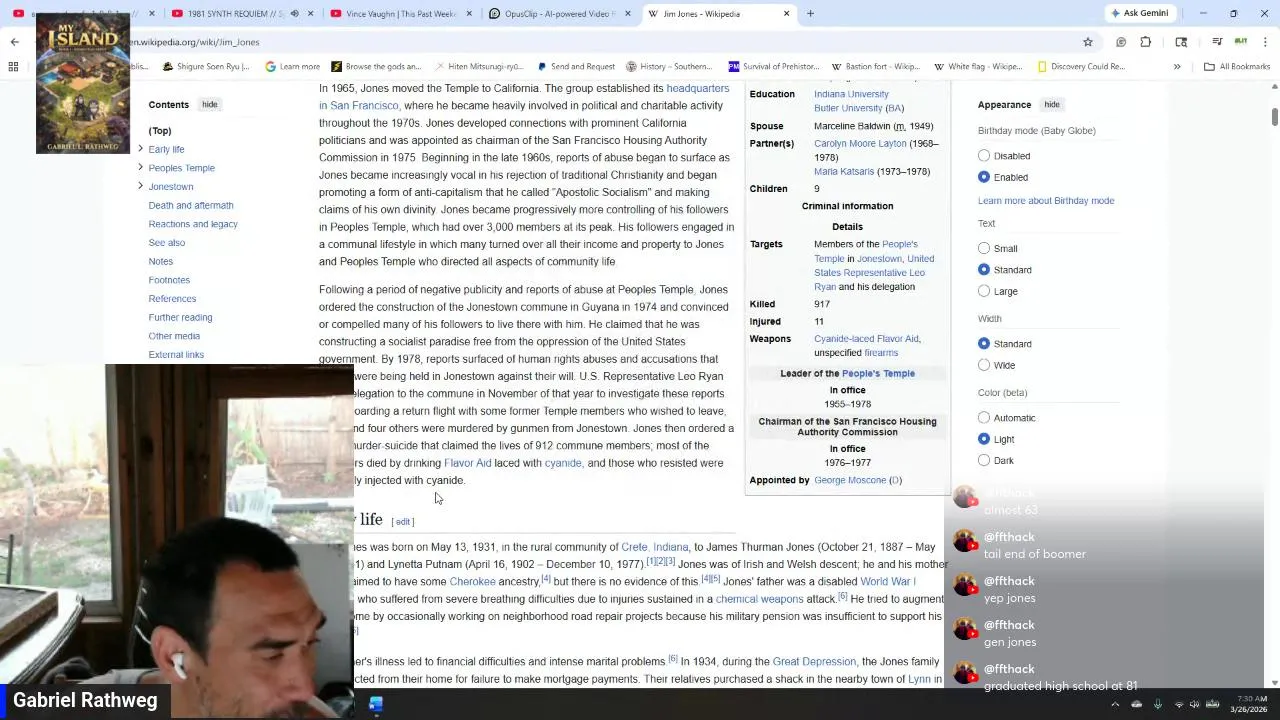The width and height of the screenshot is (1280, 720).
Task: Jump to Reactions and legacy section
Action: (193, 224)
